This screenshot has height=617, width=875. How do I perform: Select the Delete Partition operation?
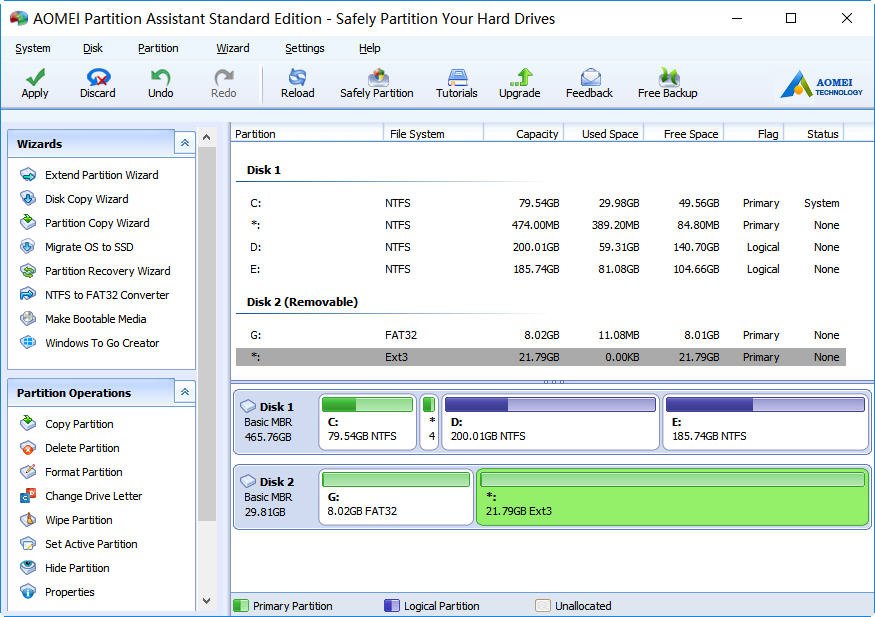tap(70, 448)
